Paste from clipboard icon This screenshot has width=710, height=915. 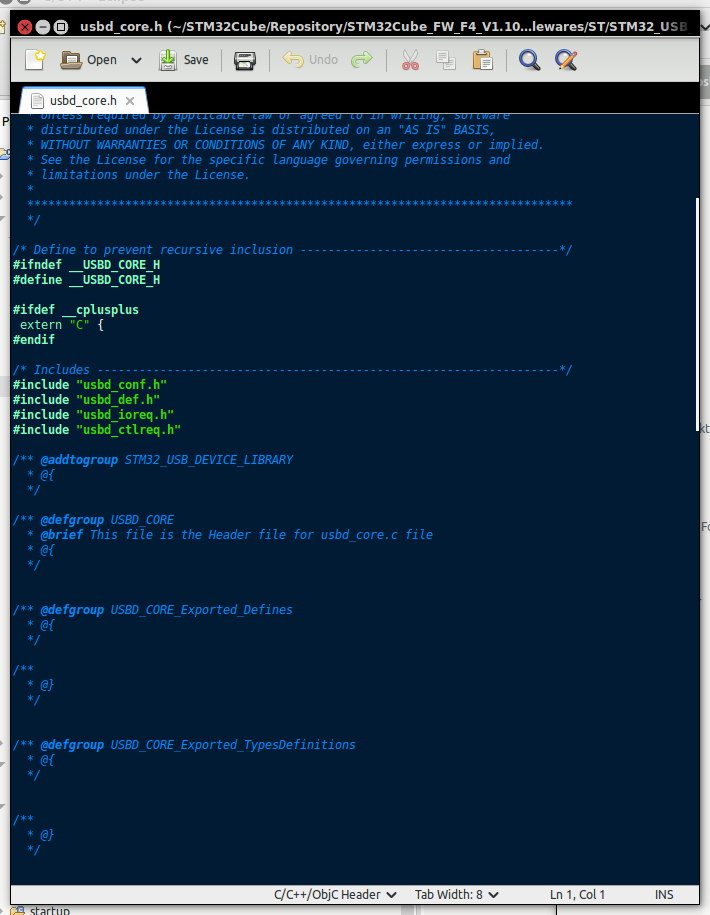[482, 60]
